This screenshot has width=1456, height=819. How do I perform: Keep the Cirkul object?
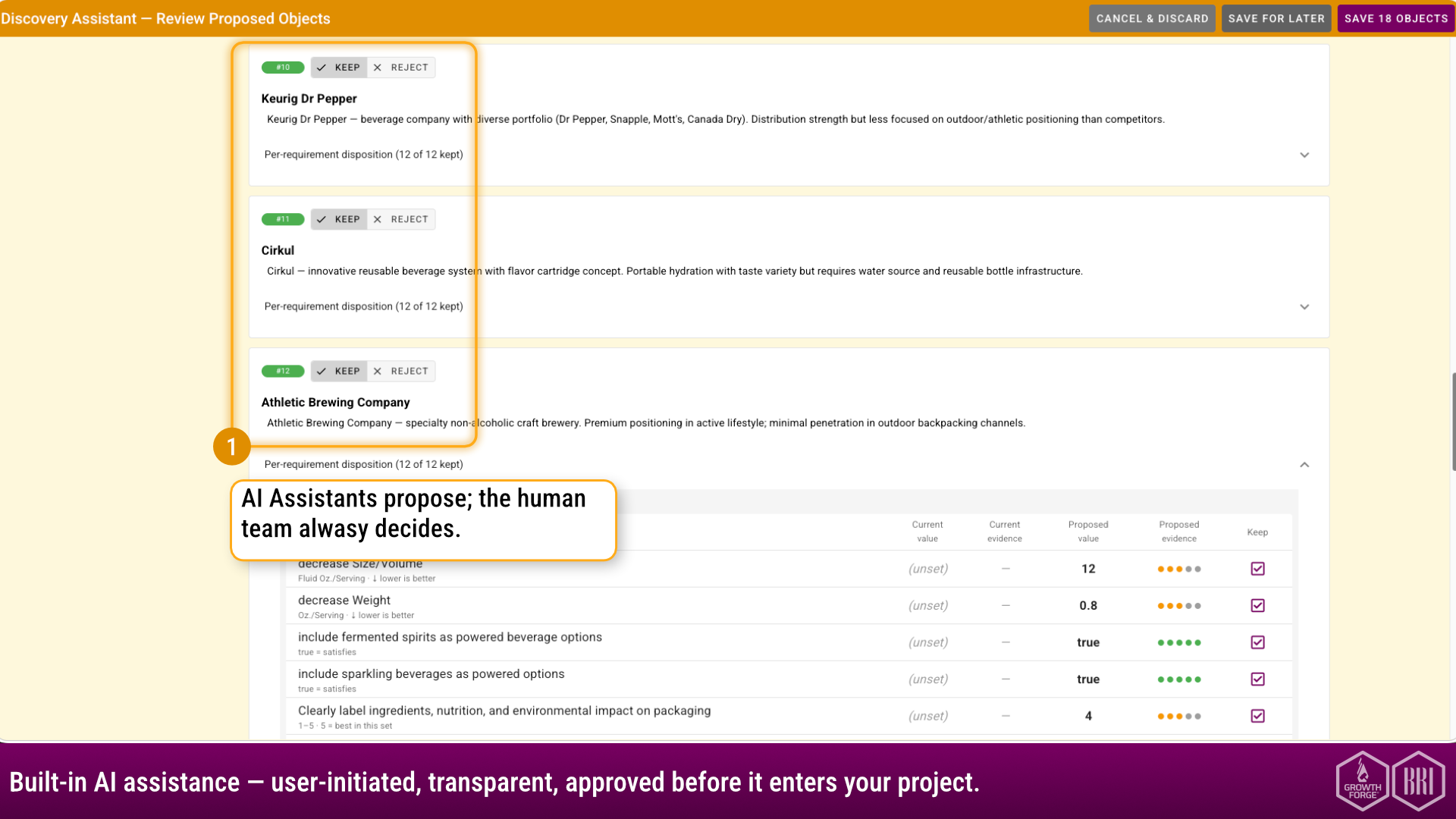(x=339, y=219)
